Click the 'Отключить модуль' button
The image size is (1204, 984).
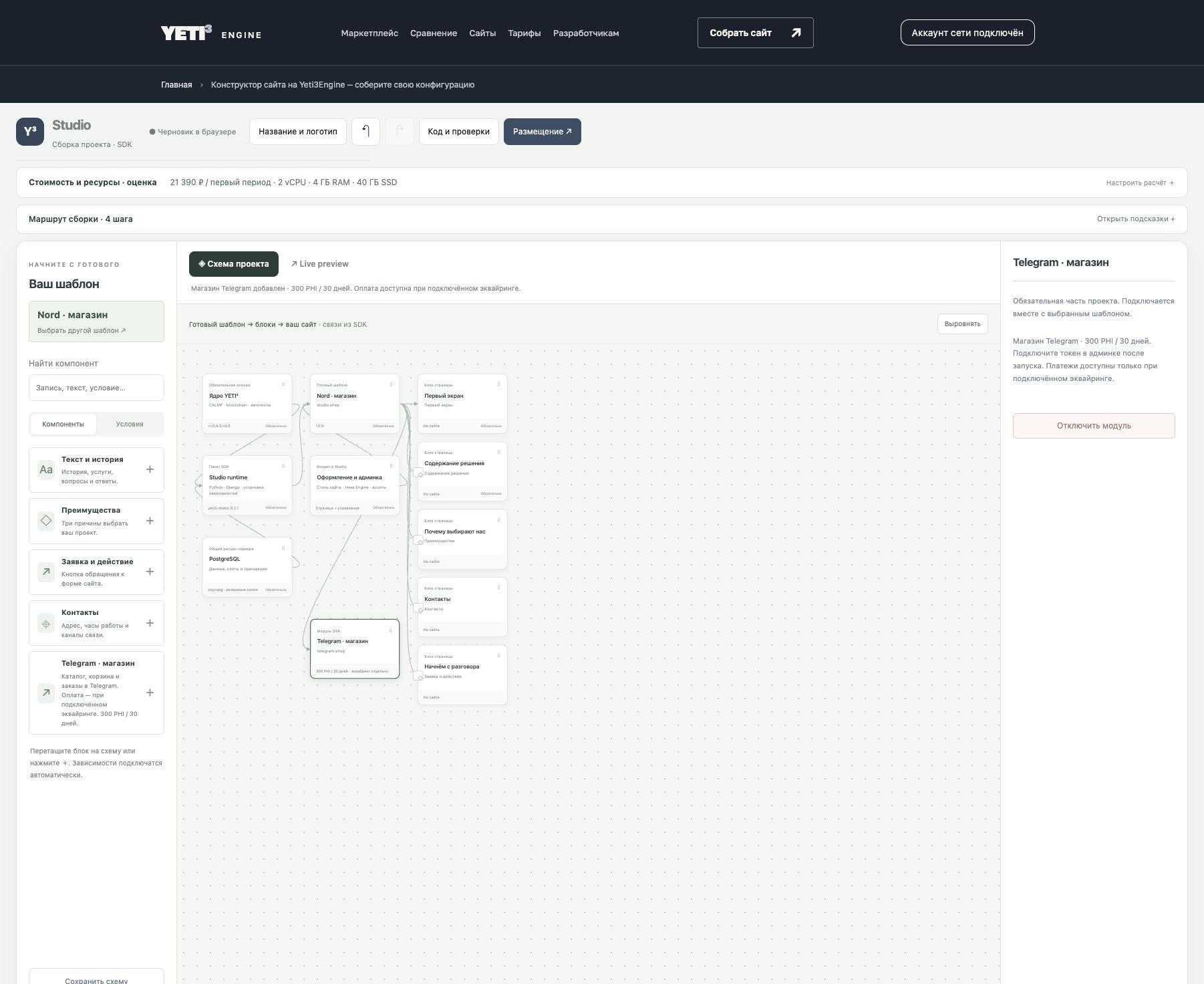click(x=1094, y=426)
